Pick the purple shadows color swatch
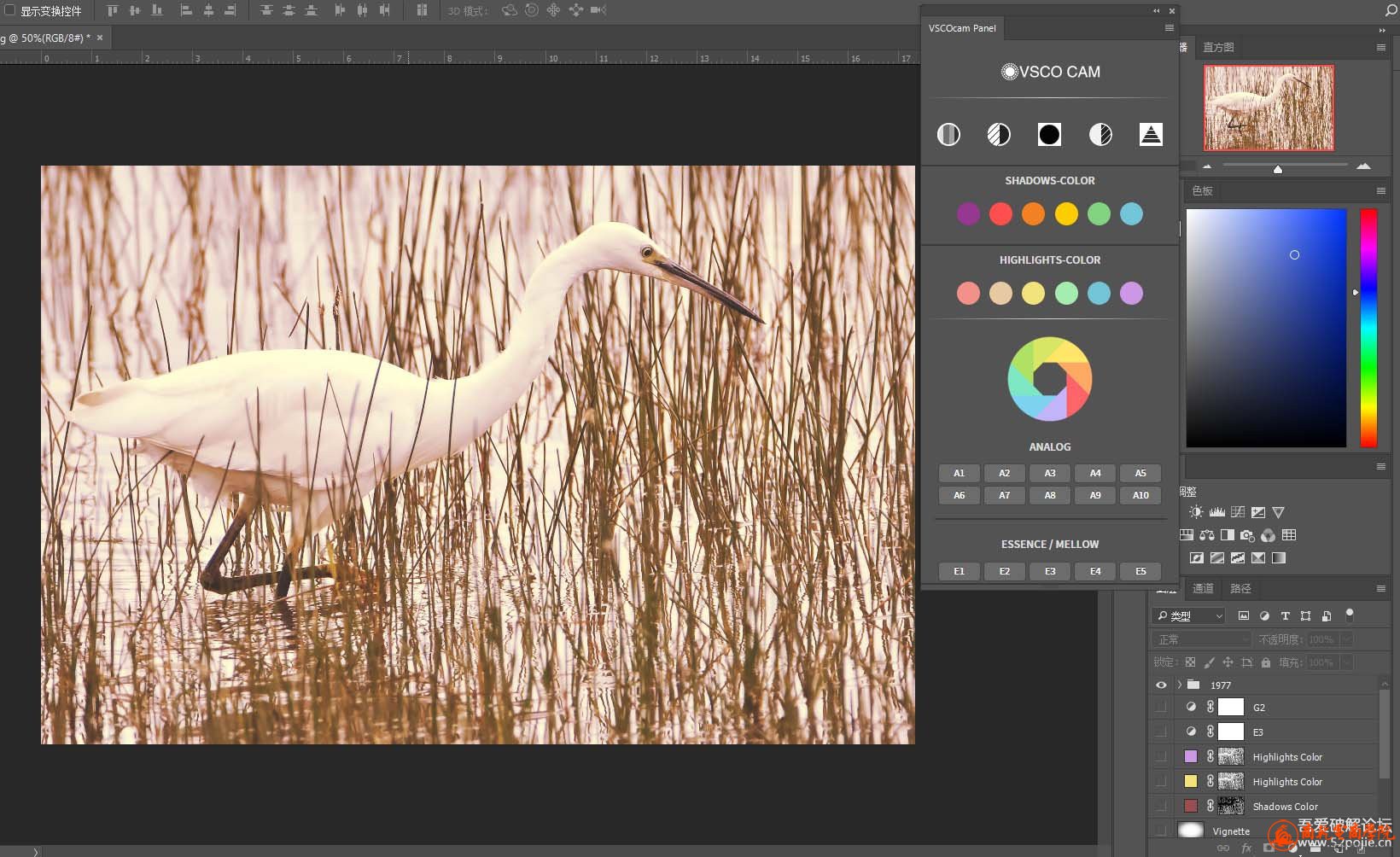Image resolution: width=1400 pixels, height=857 pixels. [x=968, y=213]
